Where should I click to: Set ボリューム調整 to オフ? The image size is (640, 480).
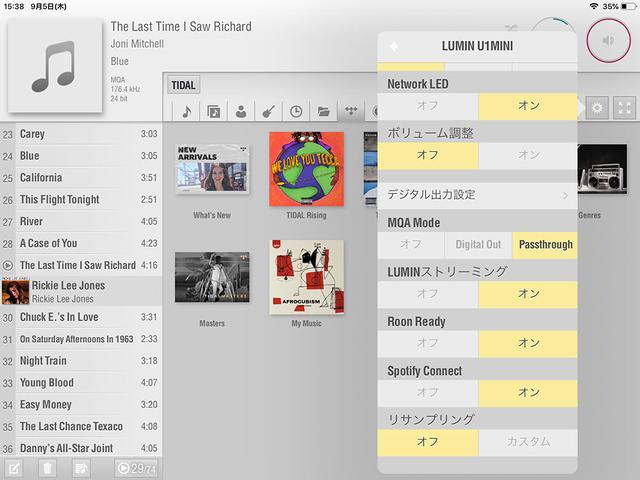click(x=427, y=155)
